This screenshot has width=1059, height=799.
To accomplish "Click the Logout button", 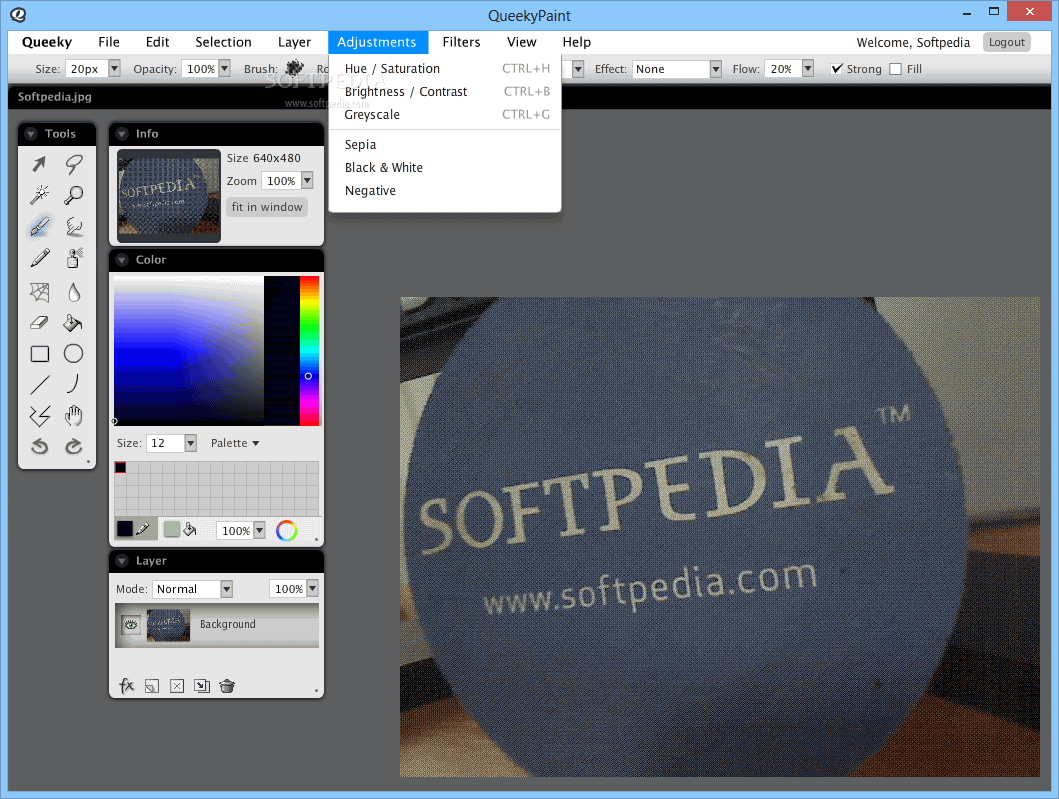I will click(1006, 42).
